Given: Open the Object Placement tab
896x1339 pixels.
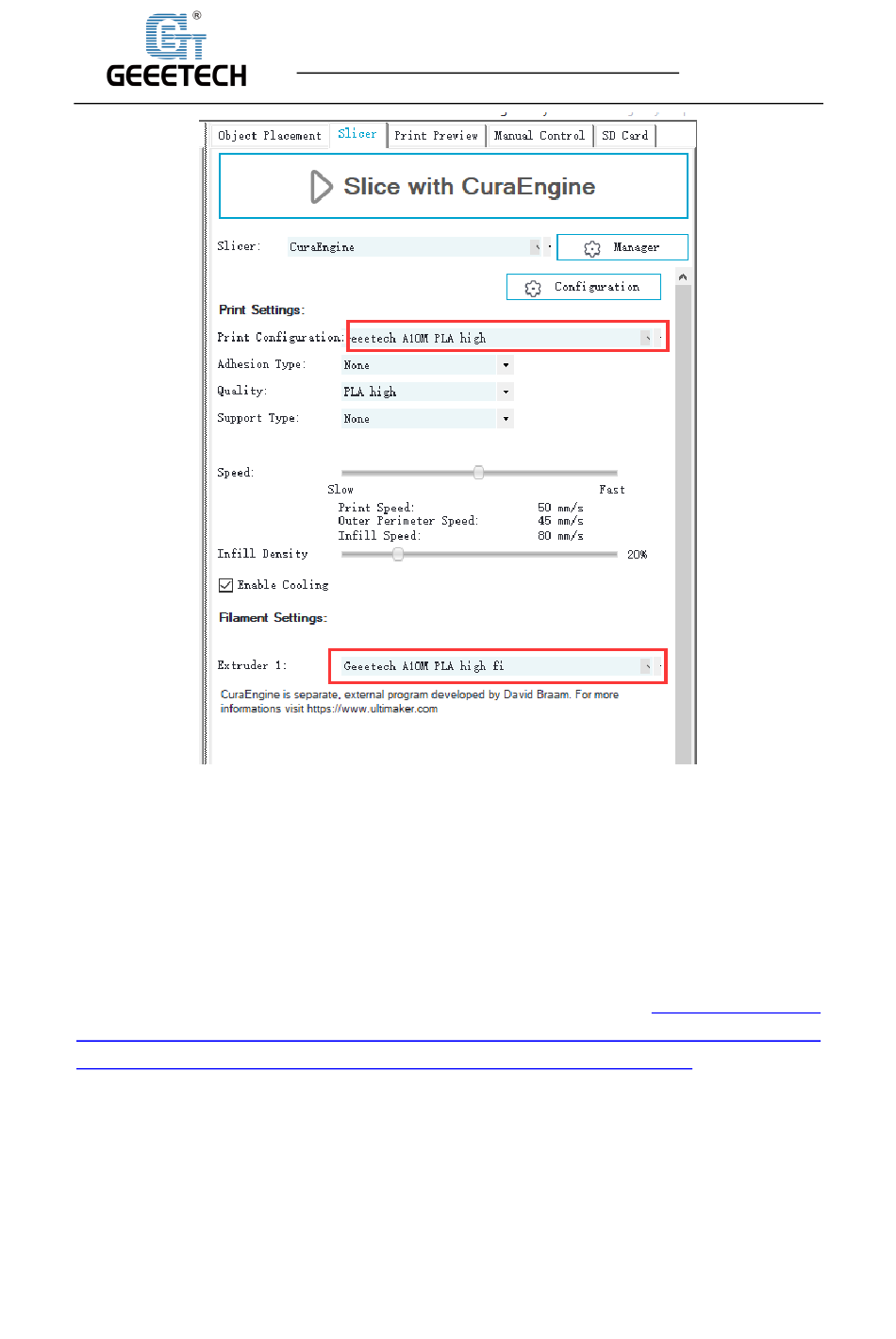Looking at the screenshot, I should click(269, 136).
